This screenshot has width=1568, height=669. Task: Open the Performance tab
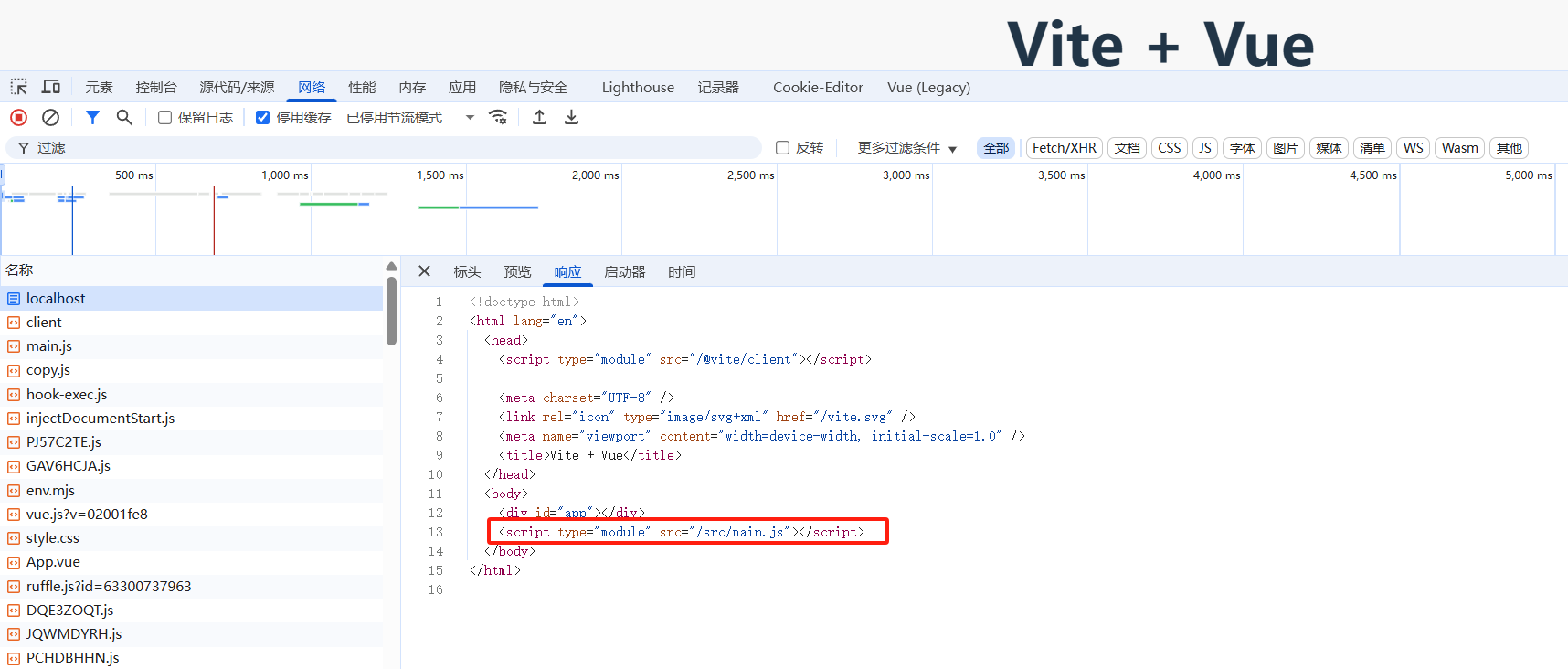pyautogui.click(x=362, y=87)
